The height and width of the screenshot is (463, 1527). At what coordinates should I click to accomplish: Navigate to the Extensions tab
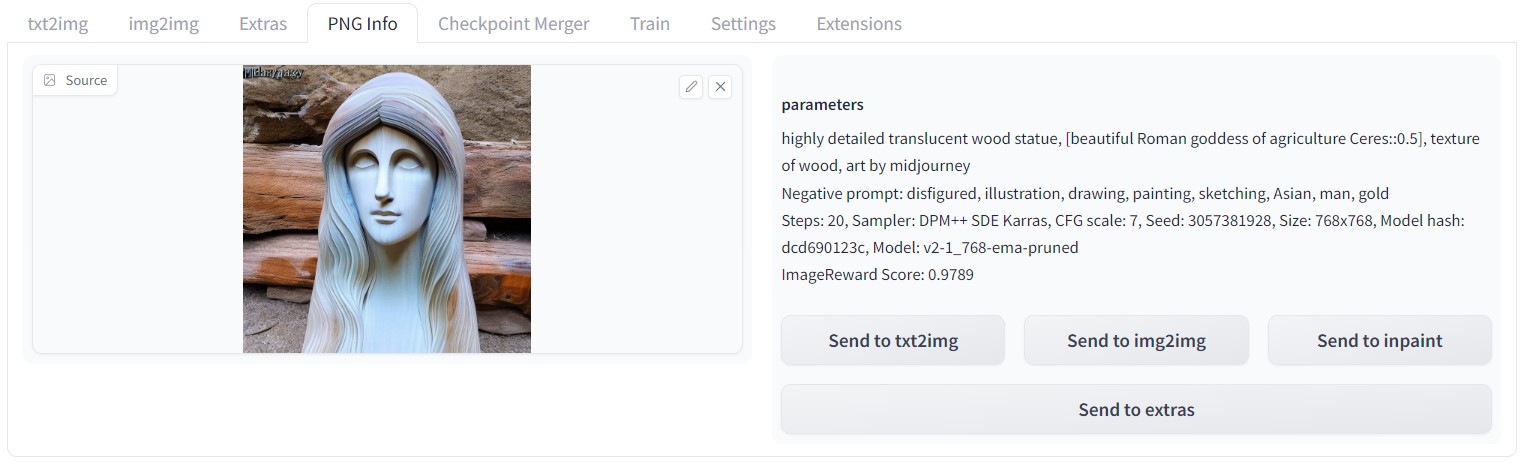(x=859, y=24)
